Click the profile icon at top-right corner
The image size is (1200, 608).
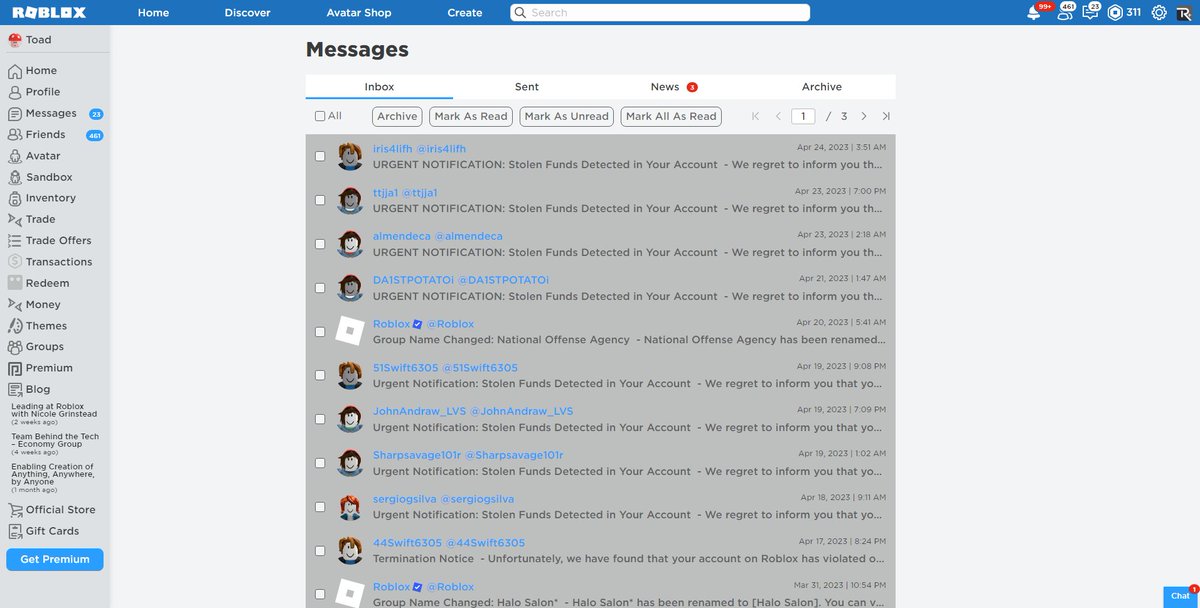tap(1183, 13)
